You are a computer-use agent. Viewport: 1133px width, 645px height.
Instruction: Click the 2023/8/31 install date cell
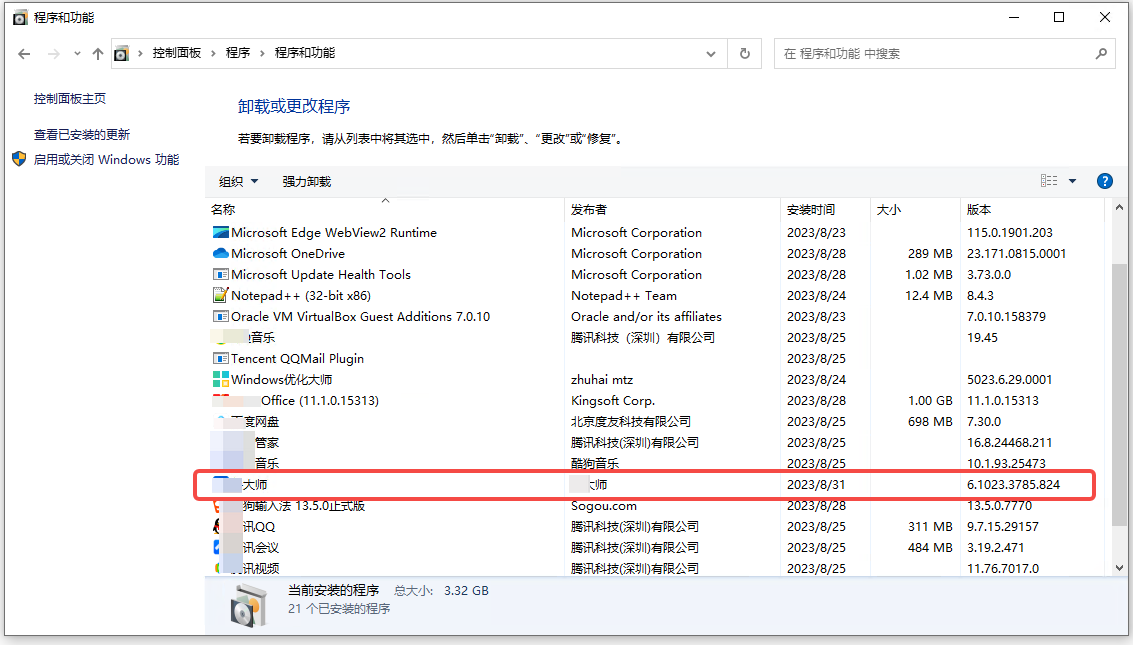816,485
